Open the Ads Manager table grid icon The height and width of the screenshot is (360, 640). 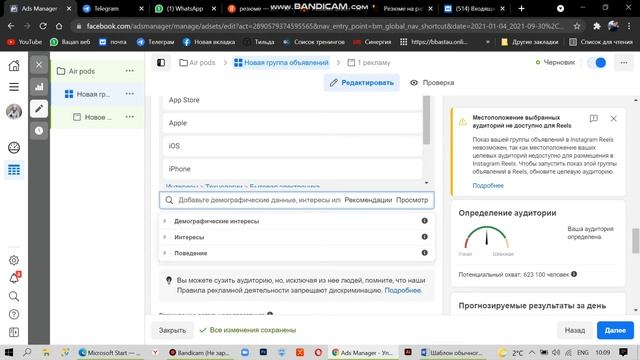pos(14,170)
